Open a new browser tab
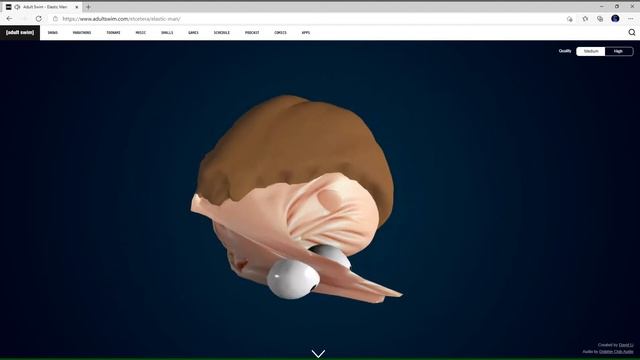 (88, 7)
